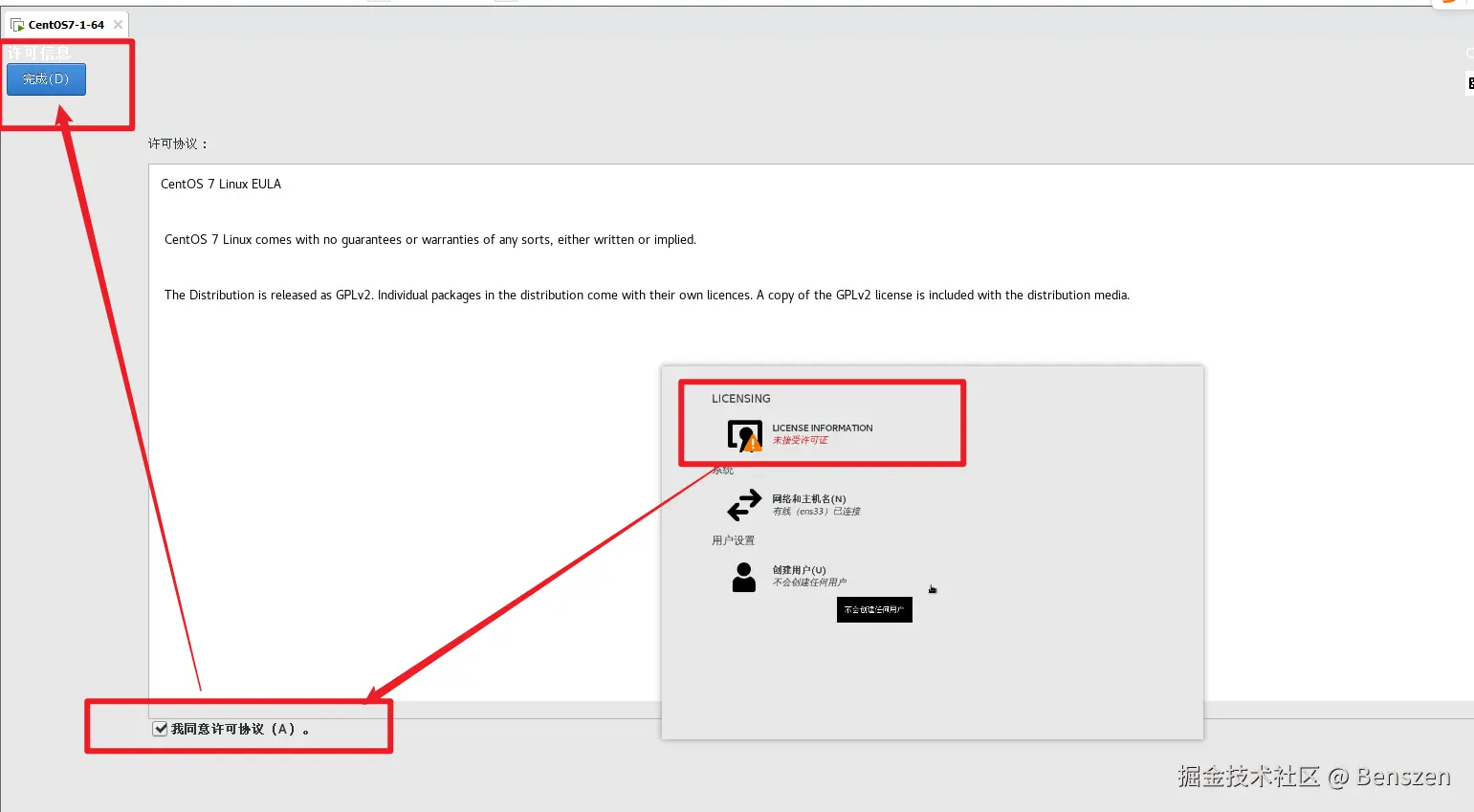The height and width of the screenshot is (812, 1474).
Task: Click the user silhouette icon beside 创建用户
Action: coord(744,577)
